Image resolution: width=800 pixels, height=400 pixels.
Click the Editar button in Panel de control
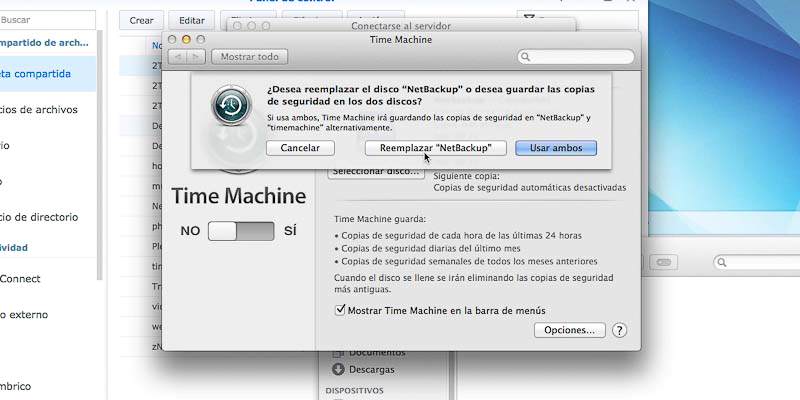(x=192, y=20)
